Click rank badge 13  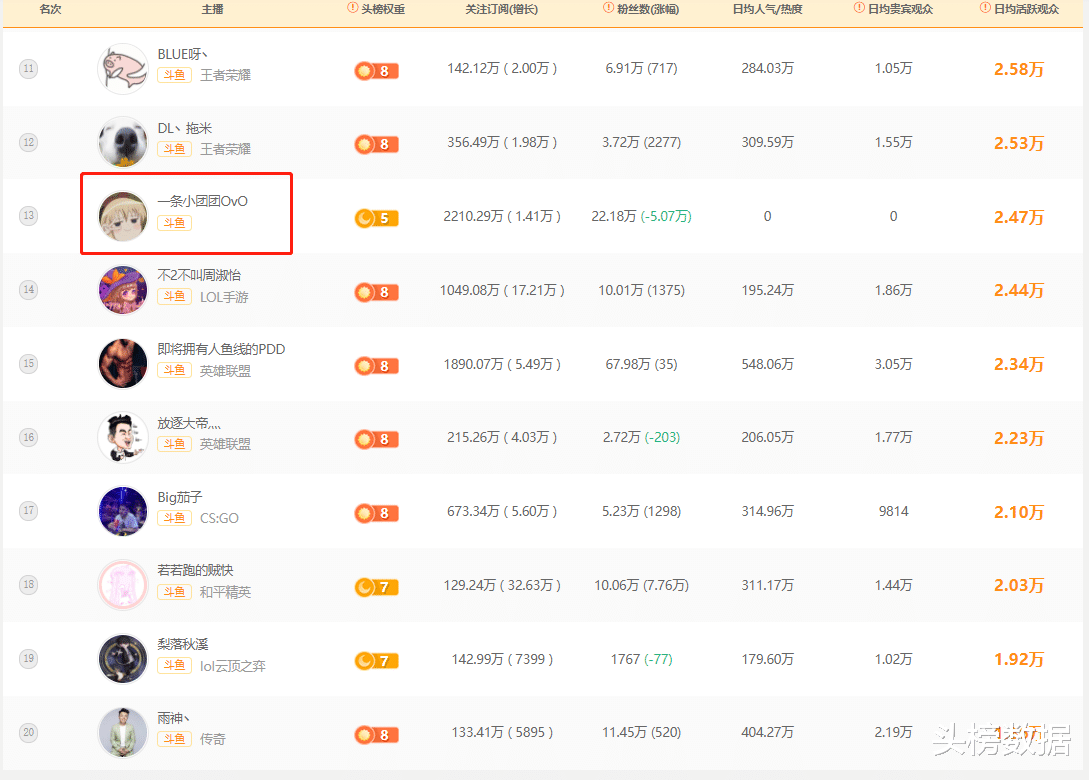tap(28, 216)
